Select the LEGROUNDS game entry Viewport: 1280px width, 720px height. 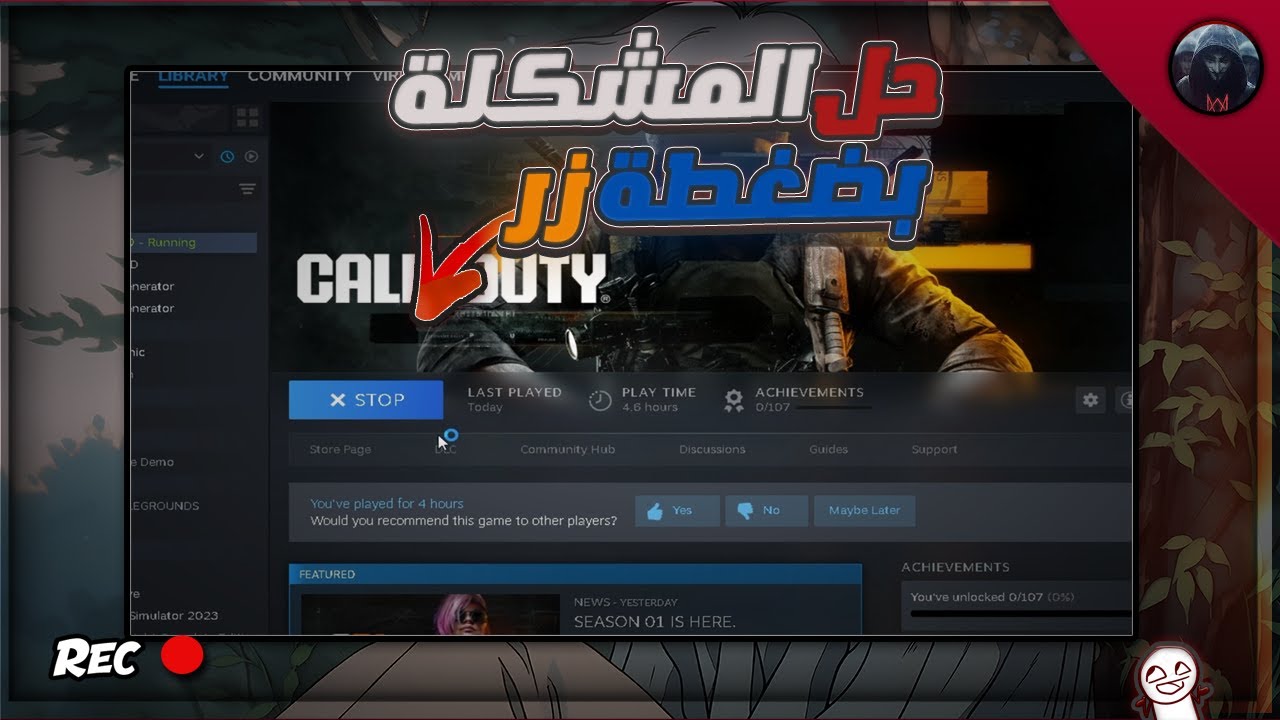[x=166, y=506]
